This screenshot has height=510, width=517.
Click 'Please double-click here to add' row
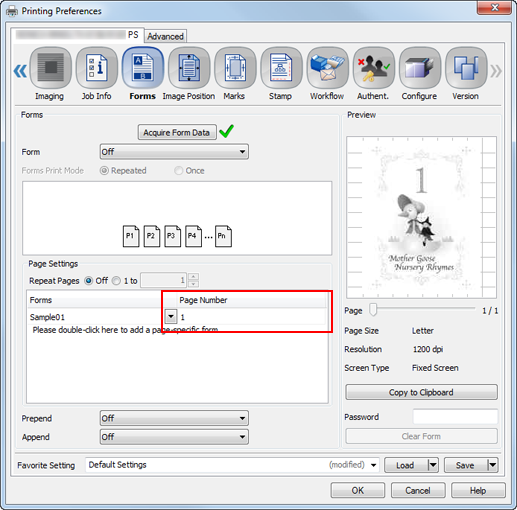pos(125,330)
